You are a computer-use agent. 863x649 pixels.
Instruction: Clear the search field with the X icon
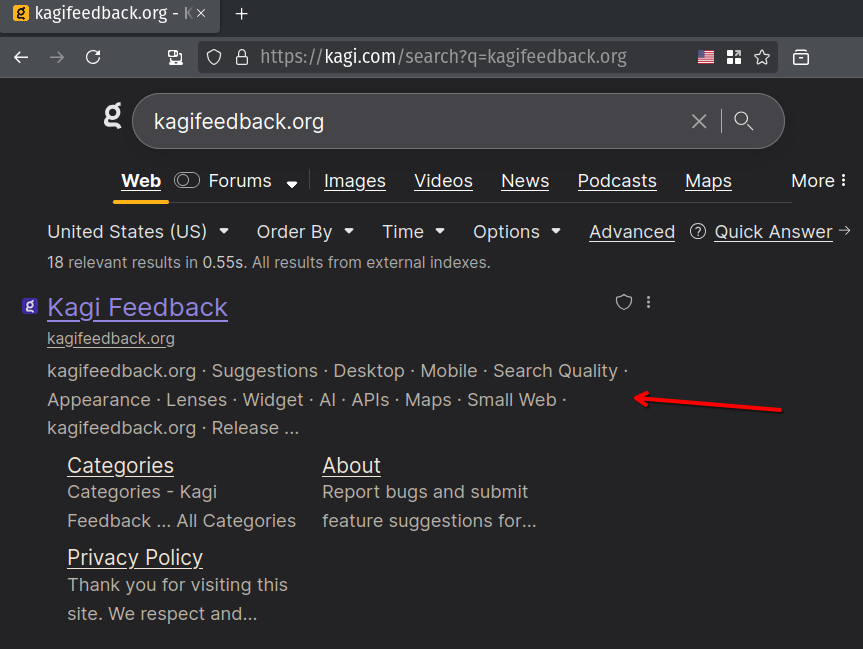tap(699, 121)
